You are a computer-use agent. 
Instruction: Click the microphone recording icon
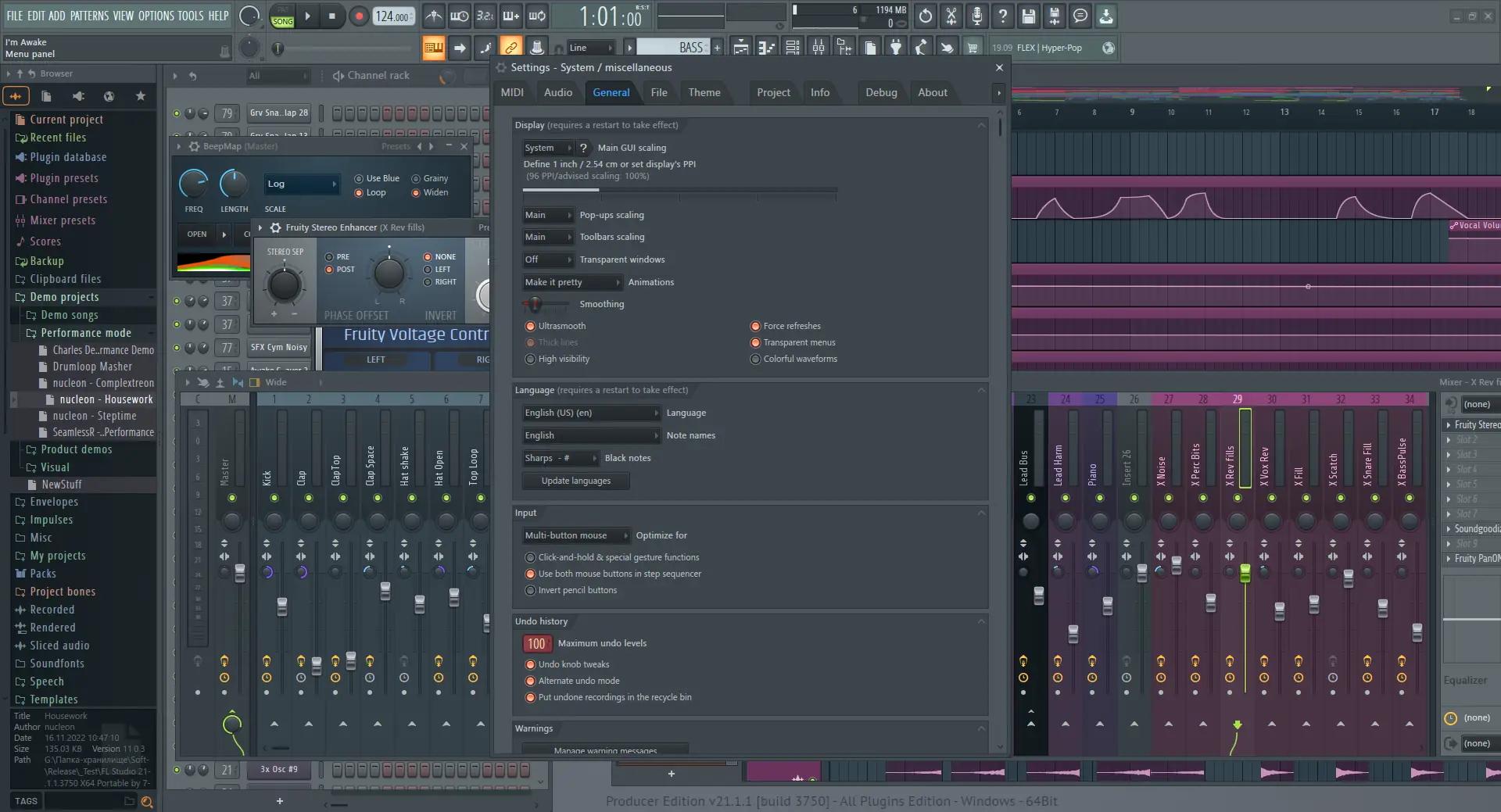click(x=977, y=16)
